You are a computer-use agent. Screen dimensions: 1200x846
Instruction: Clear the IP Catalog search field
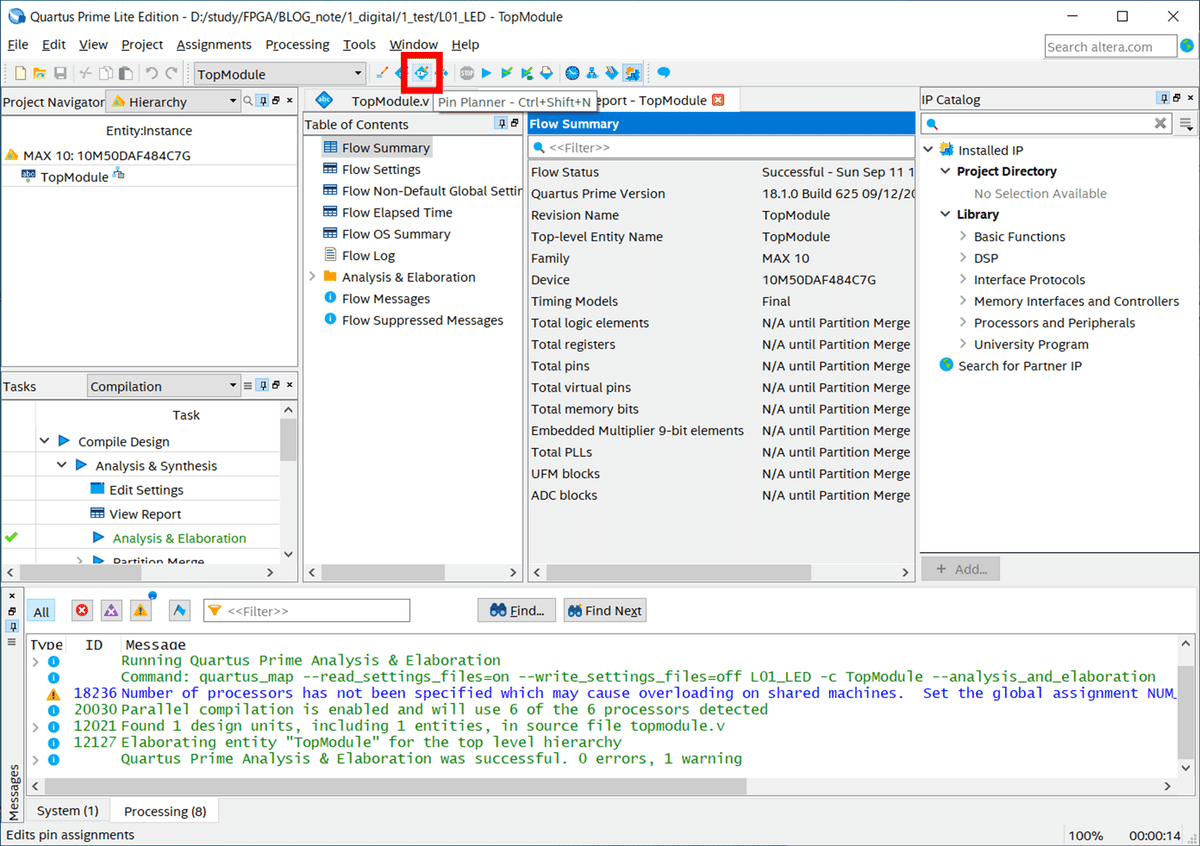point(1160,124)
